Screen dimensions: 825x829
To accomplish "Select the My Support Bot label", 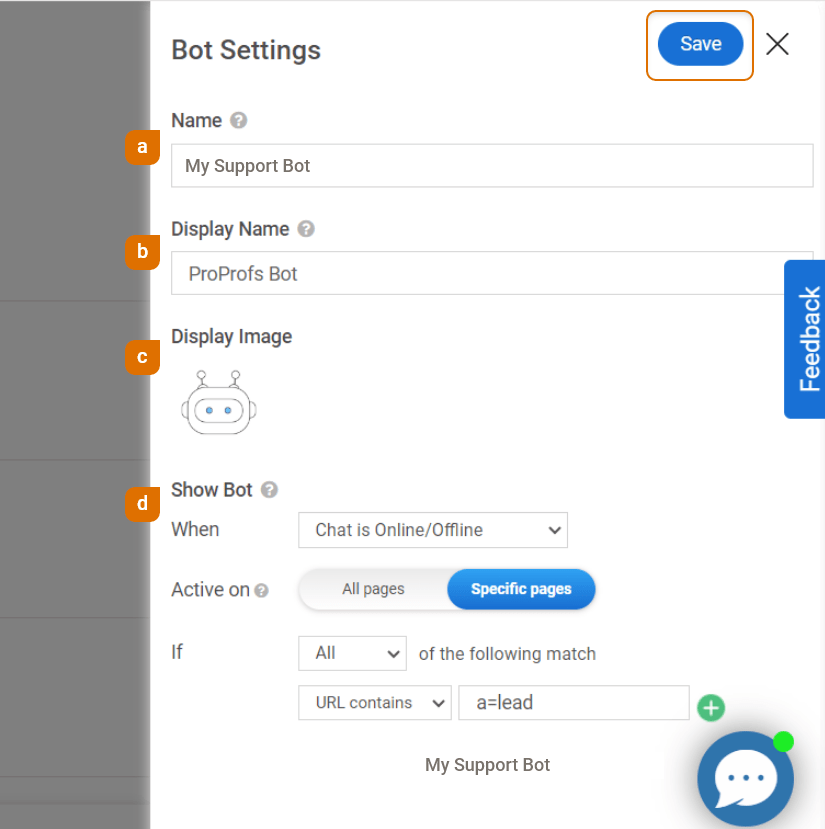I will [487, 764].
